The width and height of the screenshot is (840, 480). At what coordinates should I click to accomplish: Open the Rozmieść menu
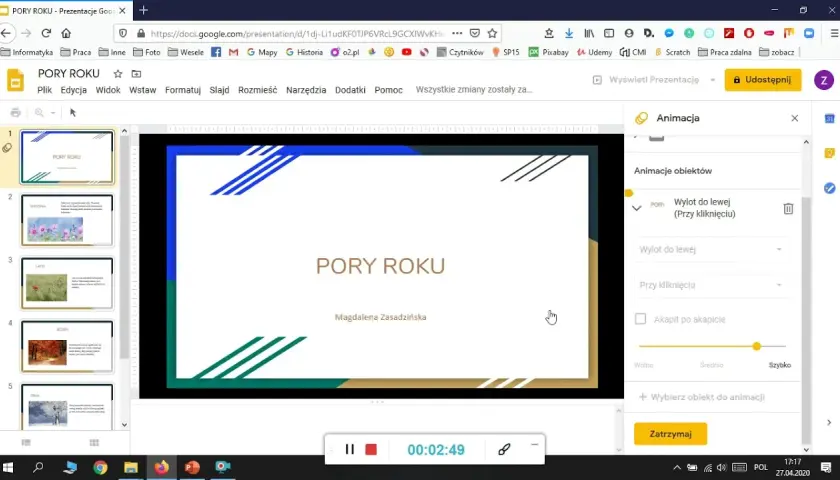pyautogui.click(x=258, y=90)
